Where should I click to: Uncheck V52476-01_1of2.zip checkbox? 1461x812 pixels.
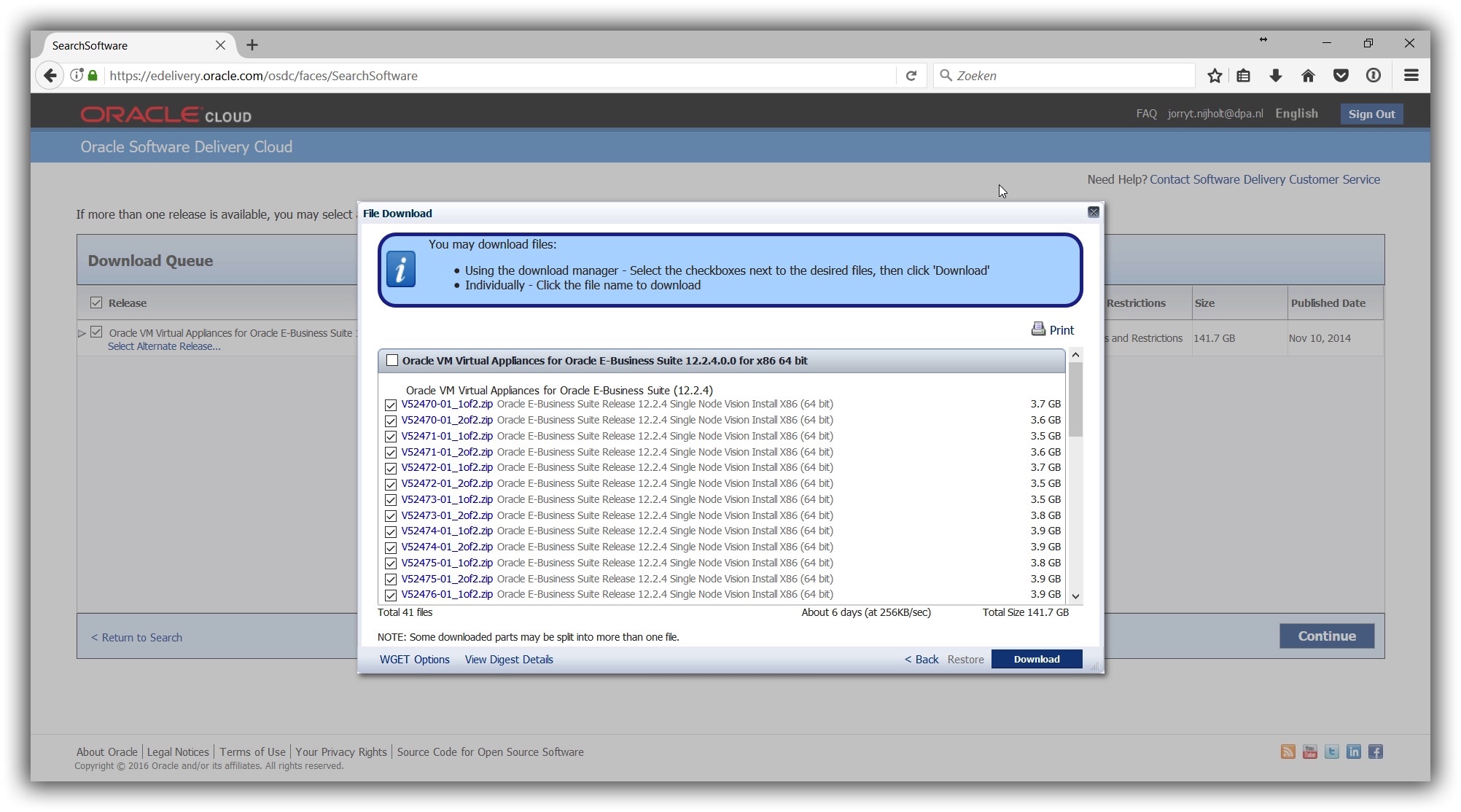click(x=391, y=595)
